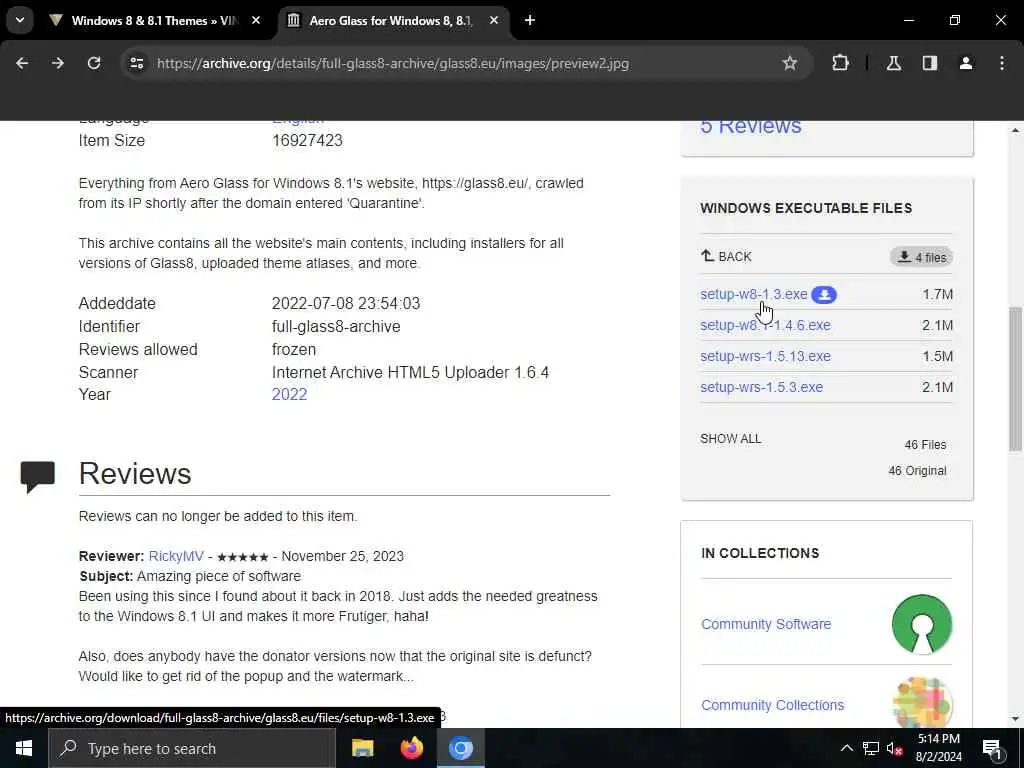1024x768 pixels.
Task: Download all with the 4 files button
Action: coord(921,257)
